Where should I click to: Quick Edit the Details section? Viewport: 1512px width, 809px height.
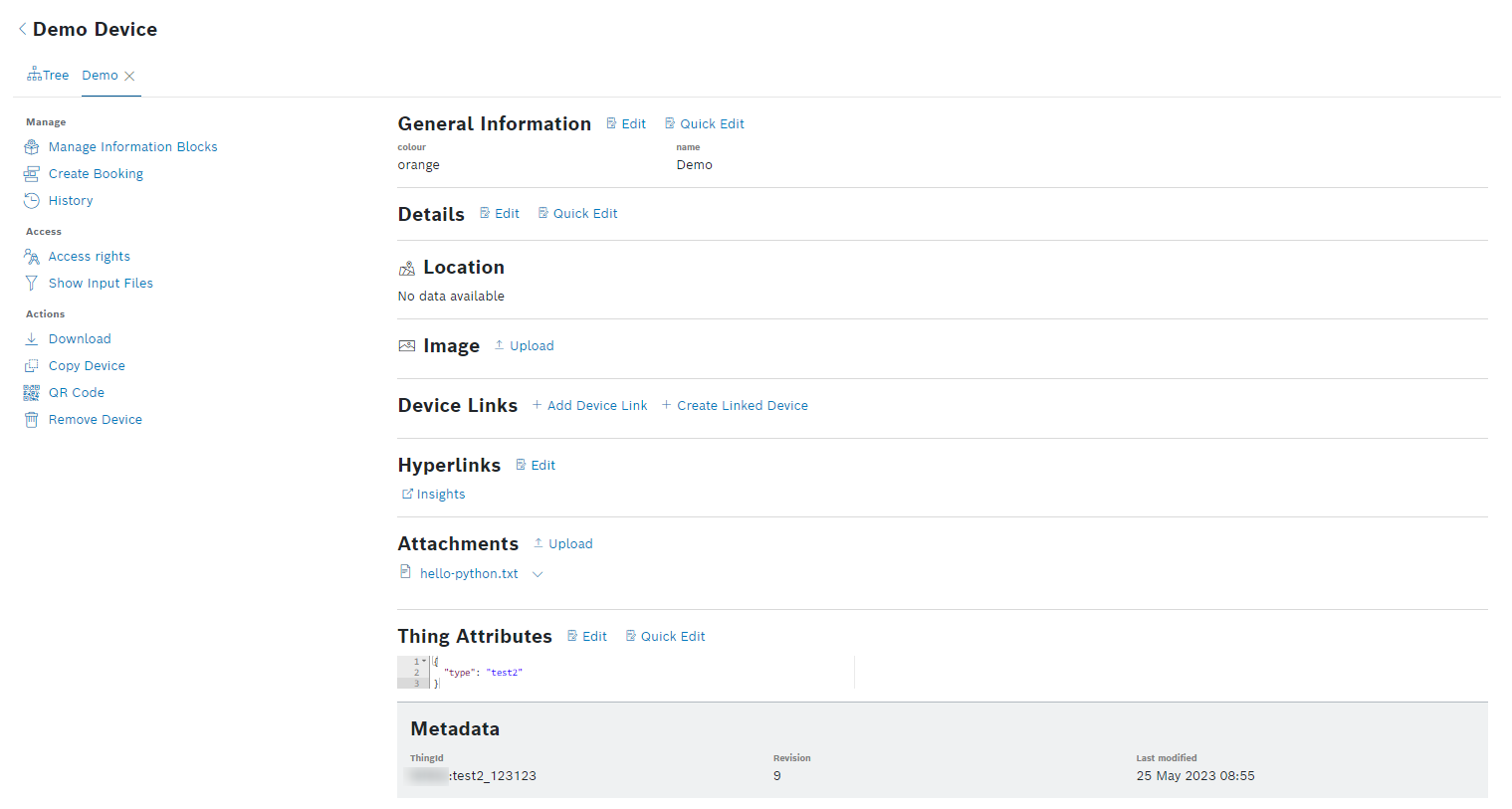pos(577,214)
